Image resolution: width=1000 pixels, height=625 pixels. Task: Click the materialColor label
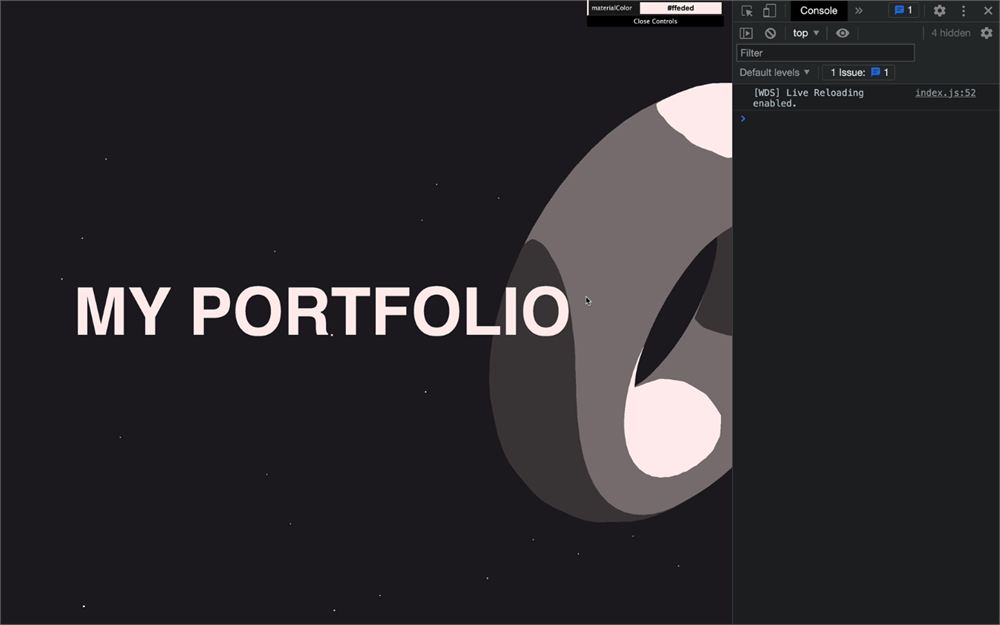pyautogui.click(x=612, y=8)
